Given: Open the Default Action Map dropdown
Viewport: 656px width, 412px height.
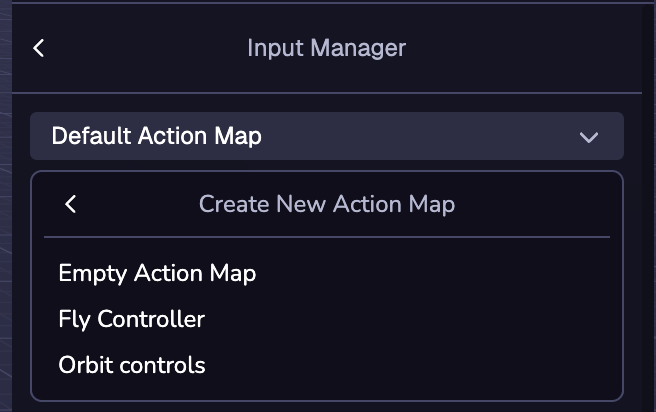Looking at the screenshot, I should (x=326, y=136).
